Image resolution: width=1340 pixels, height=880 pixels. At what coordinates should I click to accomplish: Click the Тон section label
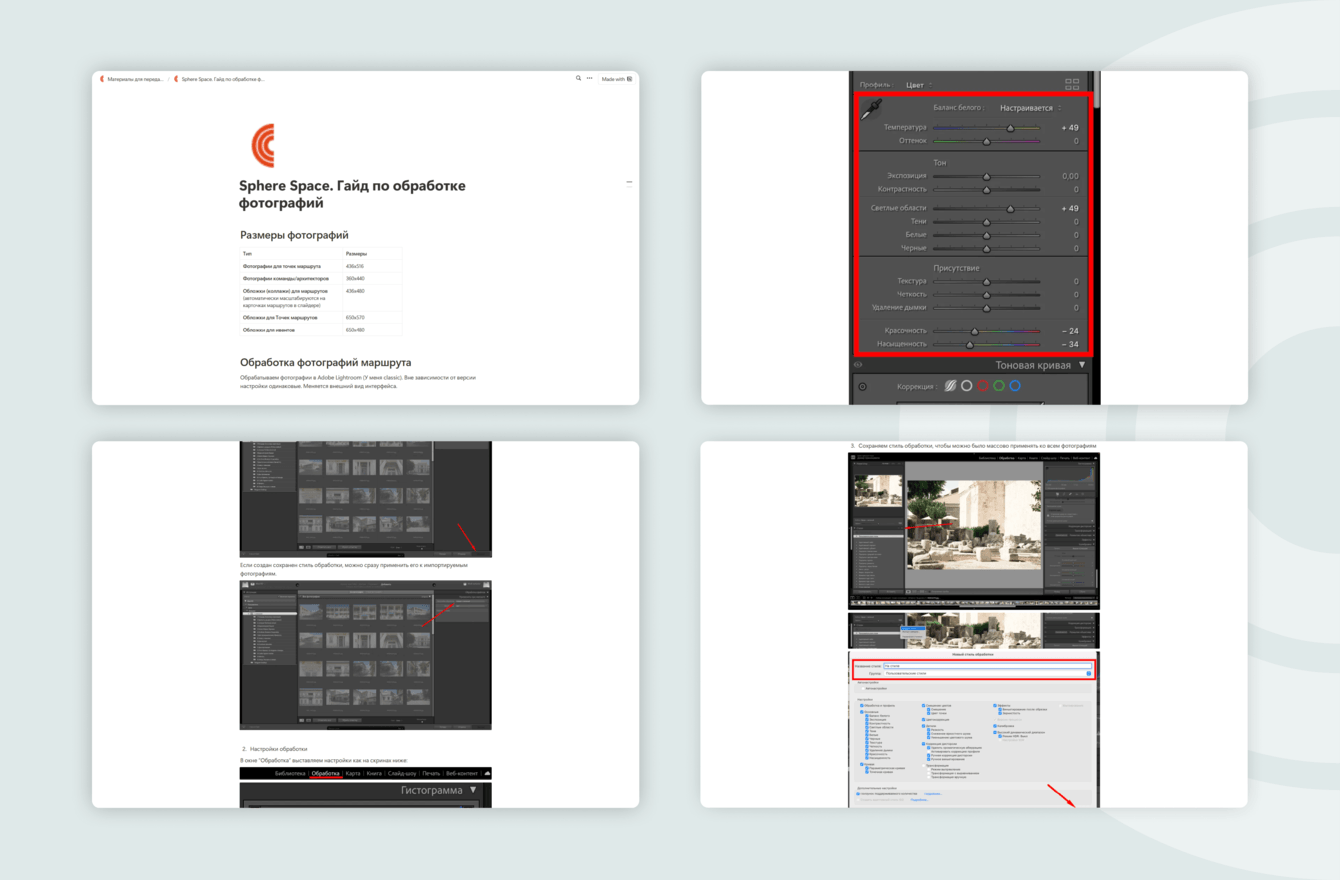pyautogui.click(x=940, y=163)
